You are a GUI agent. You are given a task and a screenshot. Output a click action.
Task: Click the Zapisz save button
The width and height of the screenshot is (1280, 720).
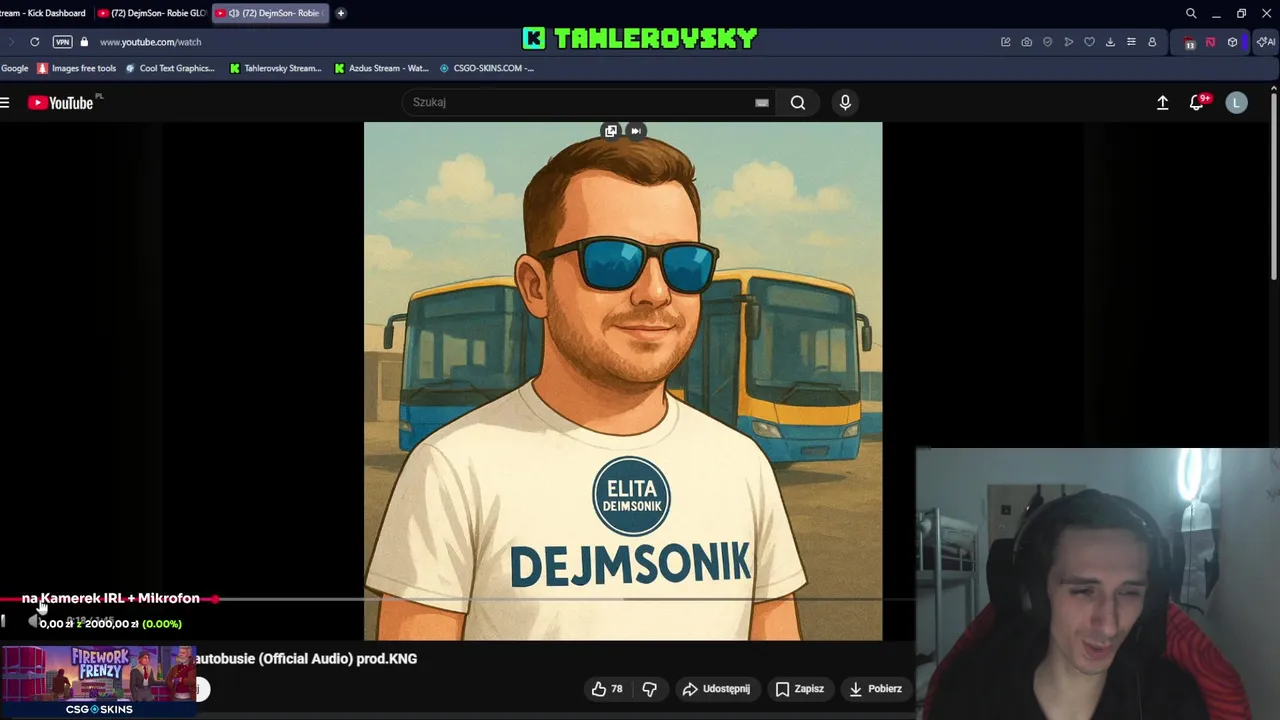800,689
